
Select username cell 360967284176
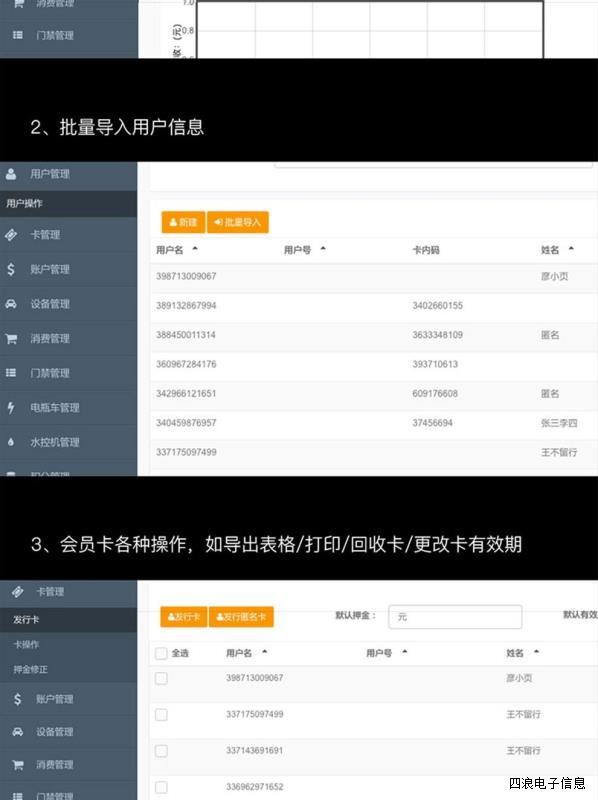coord(186,364)
